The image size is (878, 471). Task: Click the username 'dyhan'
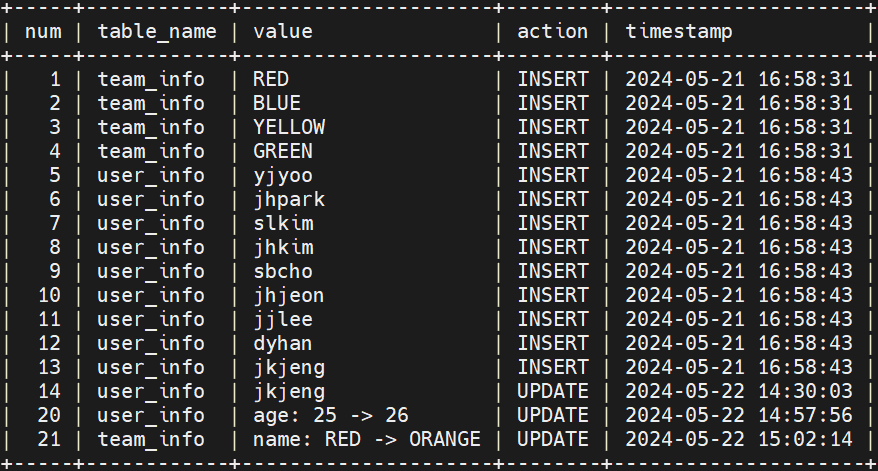283,344
